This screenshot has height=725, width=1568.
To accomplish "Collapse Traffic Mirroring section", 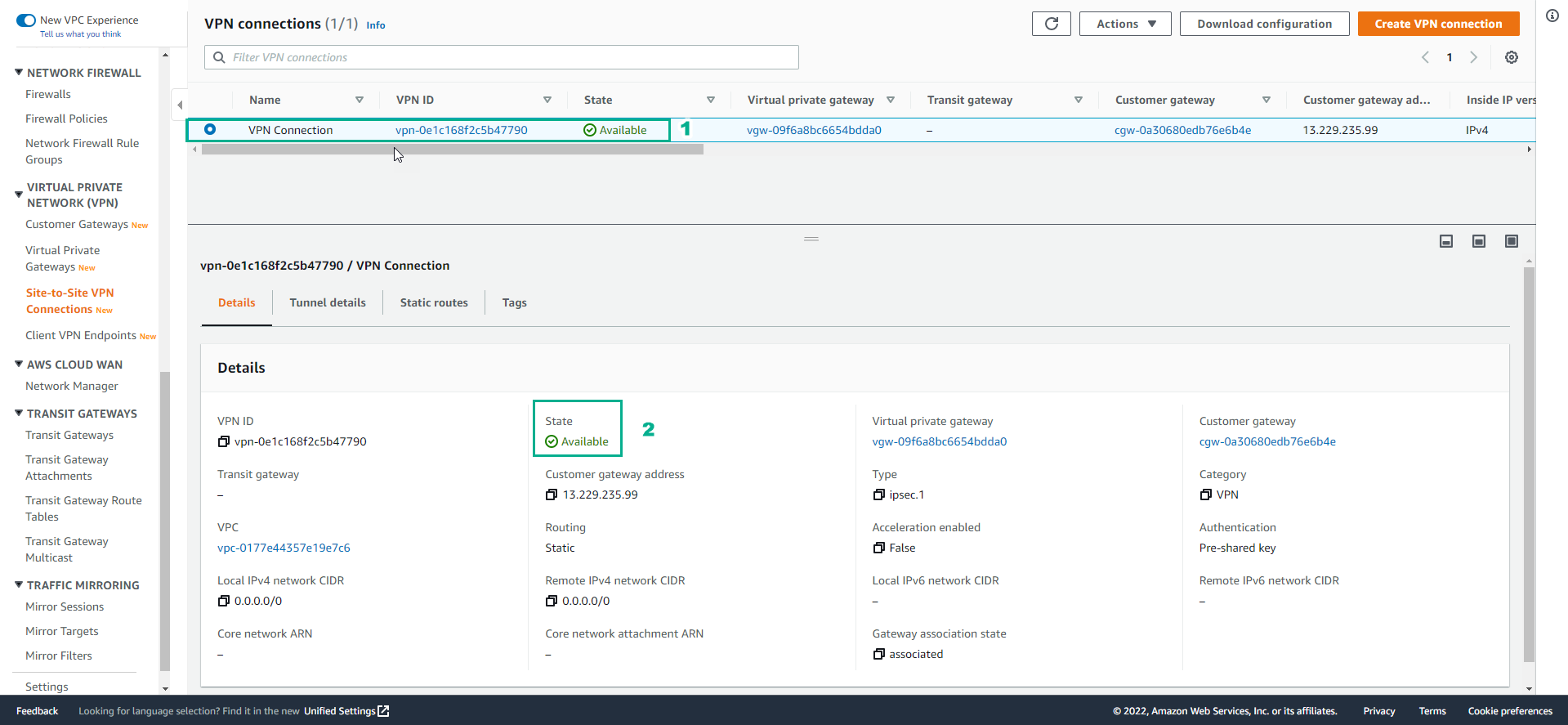I will click(19, 584).
